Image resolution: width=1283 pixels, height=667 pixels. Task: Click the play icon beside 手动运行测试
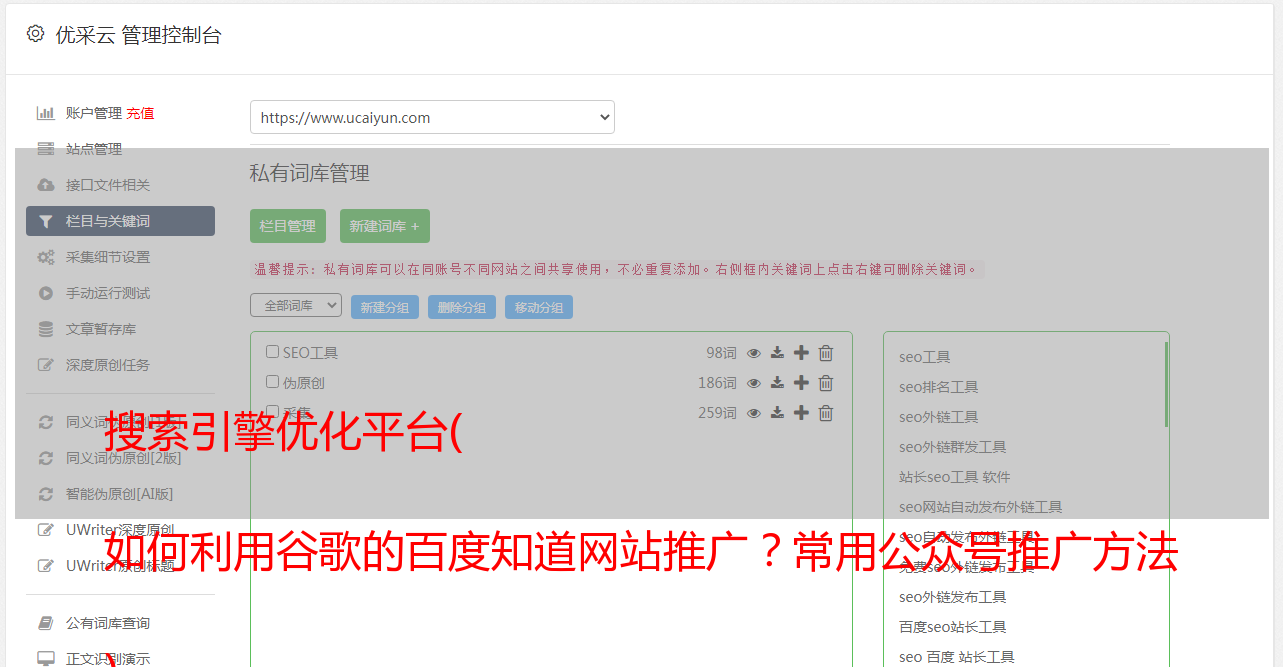(x=46, y=293)
